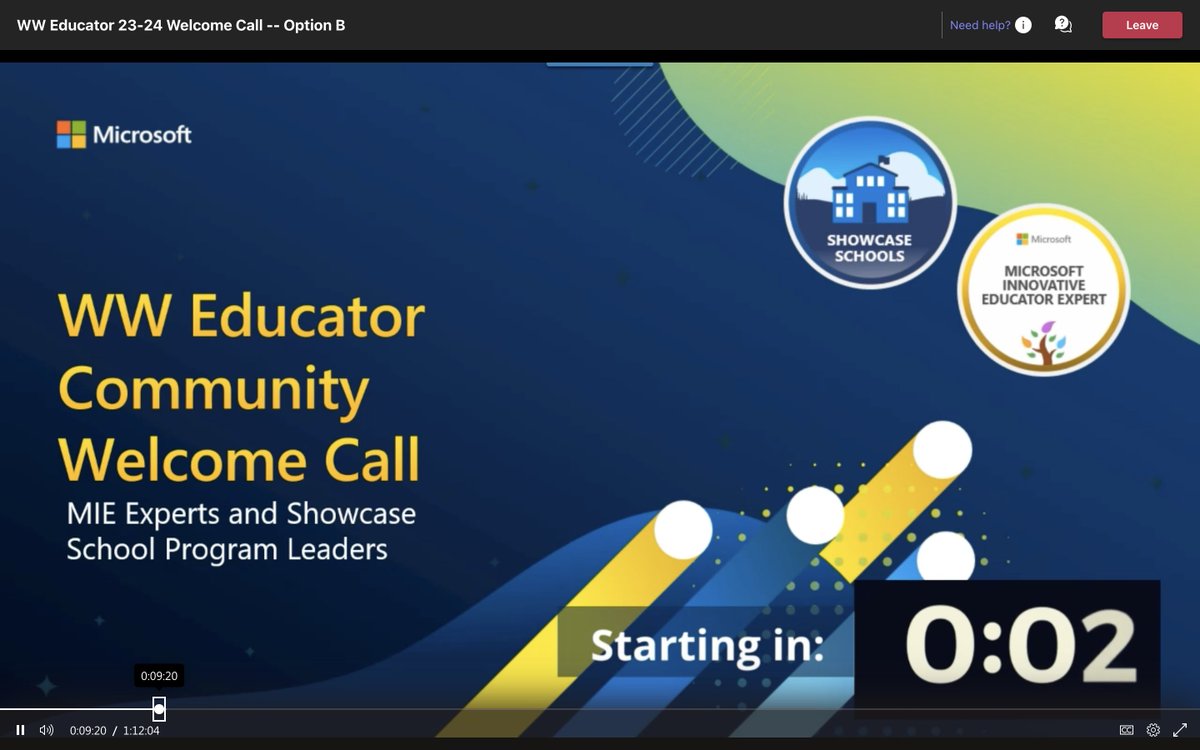Click the elapsed time 0:09:20 display
Image resolution: width=1200 pixels, height=750 pixels.
pyautogui.click(x=88, y=731)
